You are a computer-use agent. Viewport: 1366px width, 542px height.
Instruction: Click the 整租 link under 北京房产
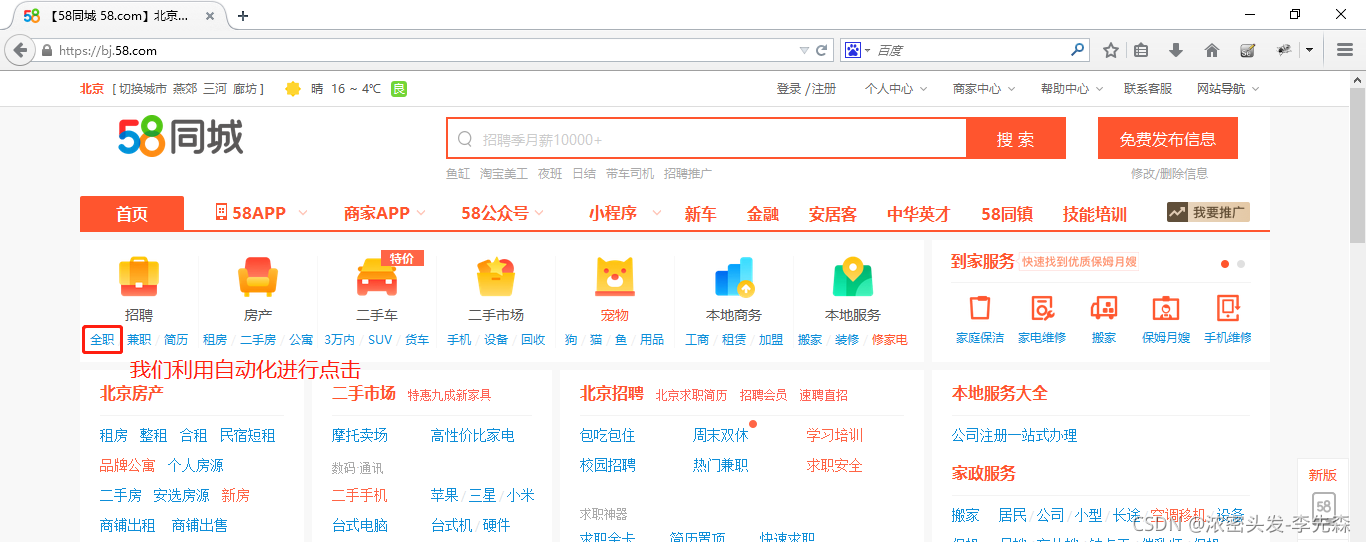pos(153,435)
